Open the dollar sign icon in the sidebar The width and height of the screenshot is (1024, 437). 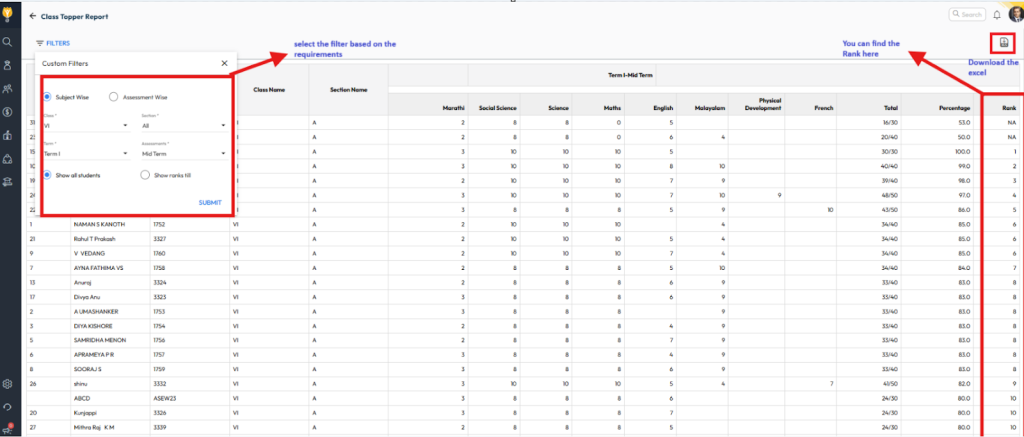pyautogui.click(x=8, y=112)
